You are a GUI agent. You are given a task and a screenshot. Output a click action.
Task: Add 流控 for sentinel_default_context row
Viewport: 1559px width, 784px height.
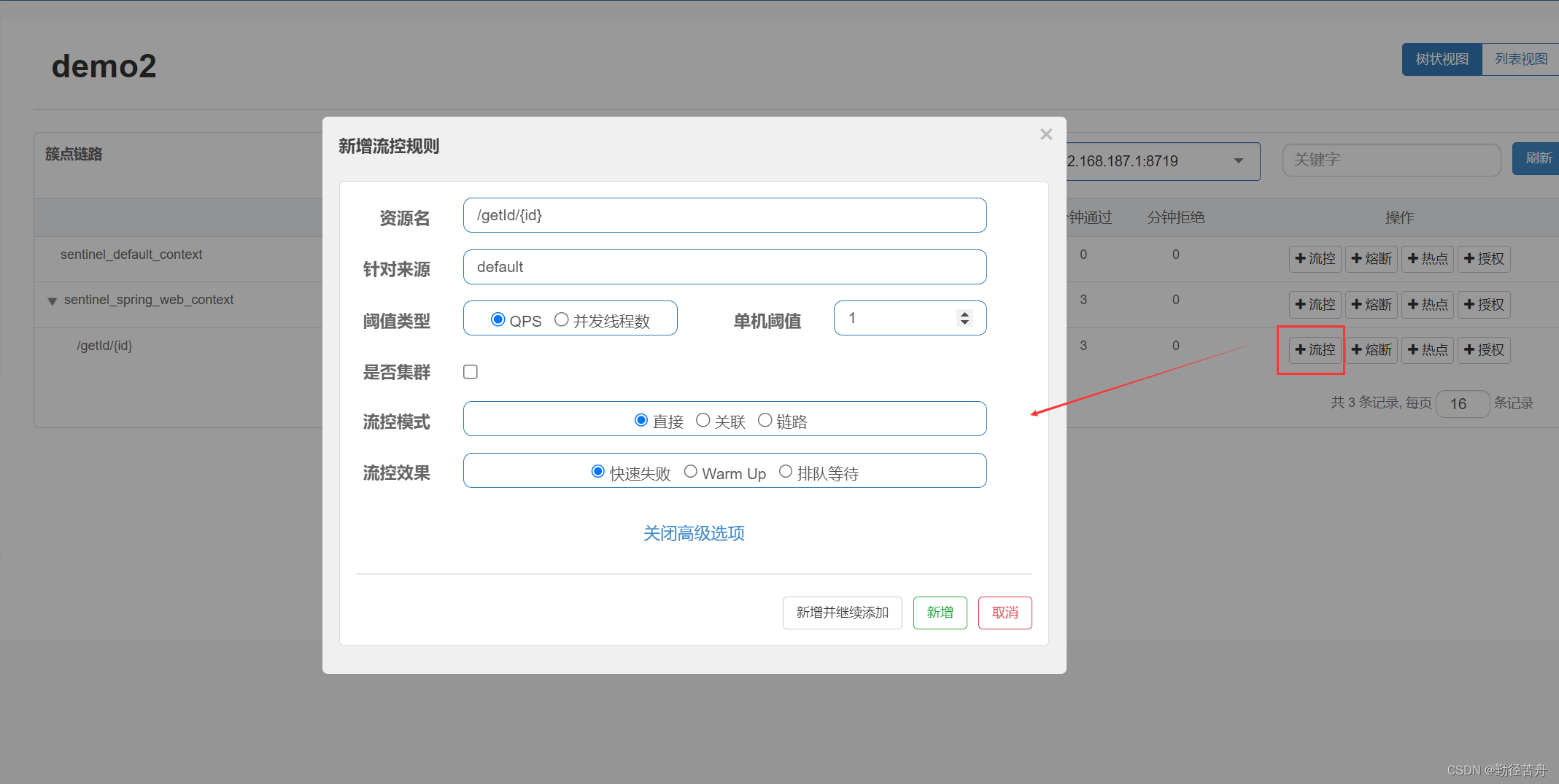click(1315, 259)
